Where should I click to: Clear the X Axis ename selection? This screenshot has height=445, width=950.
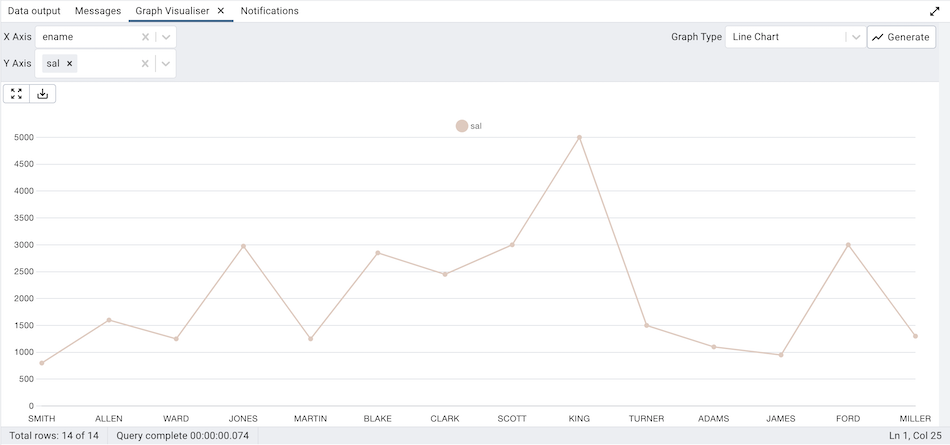[x=145, y=37]
